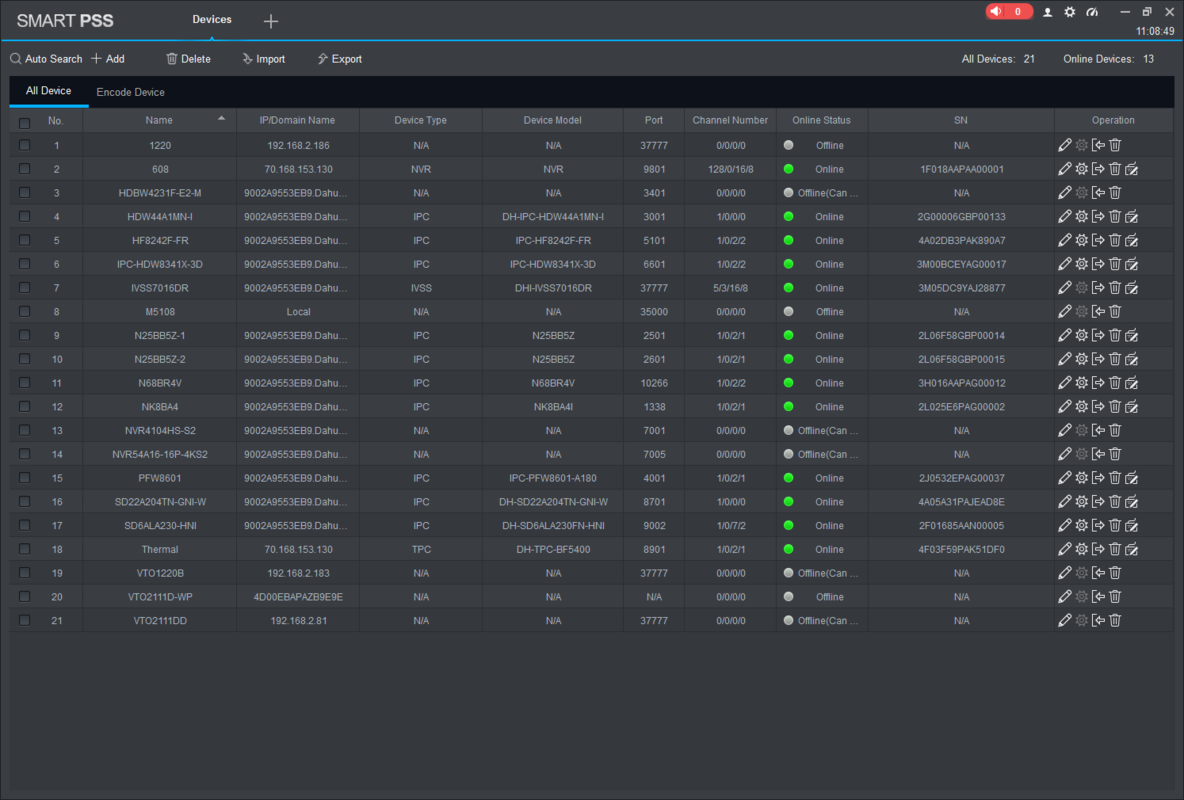1184x800 pixels.
Task: Click the user account icon in title bar
Action: pos(1047,12)
